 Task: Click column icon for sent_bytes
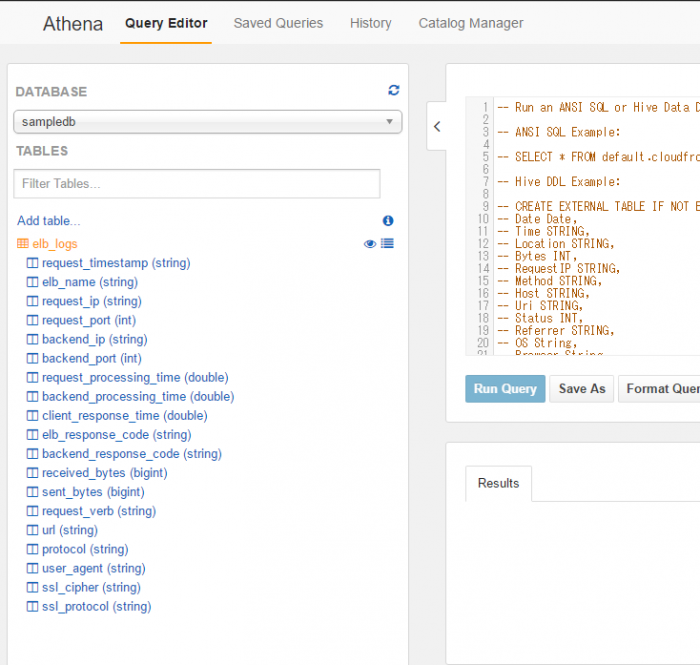pos(32,492)
